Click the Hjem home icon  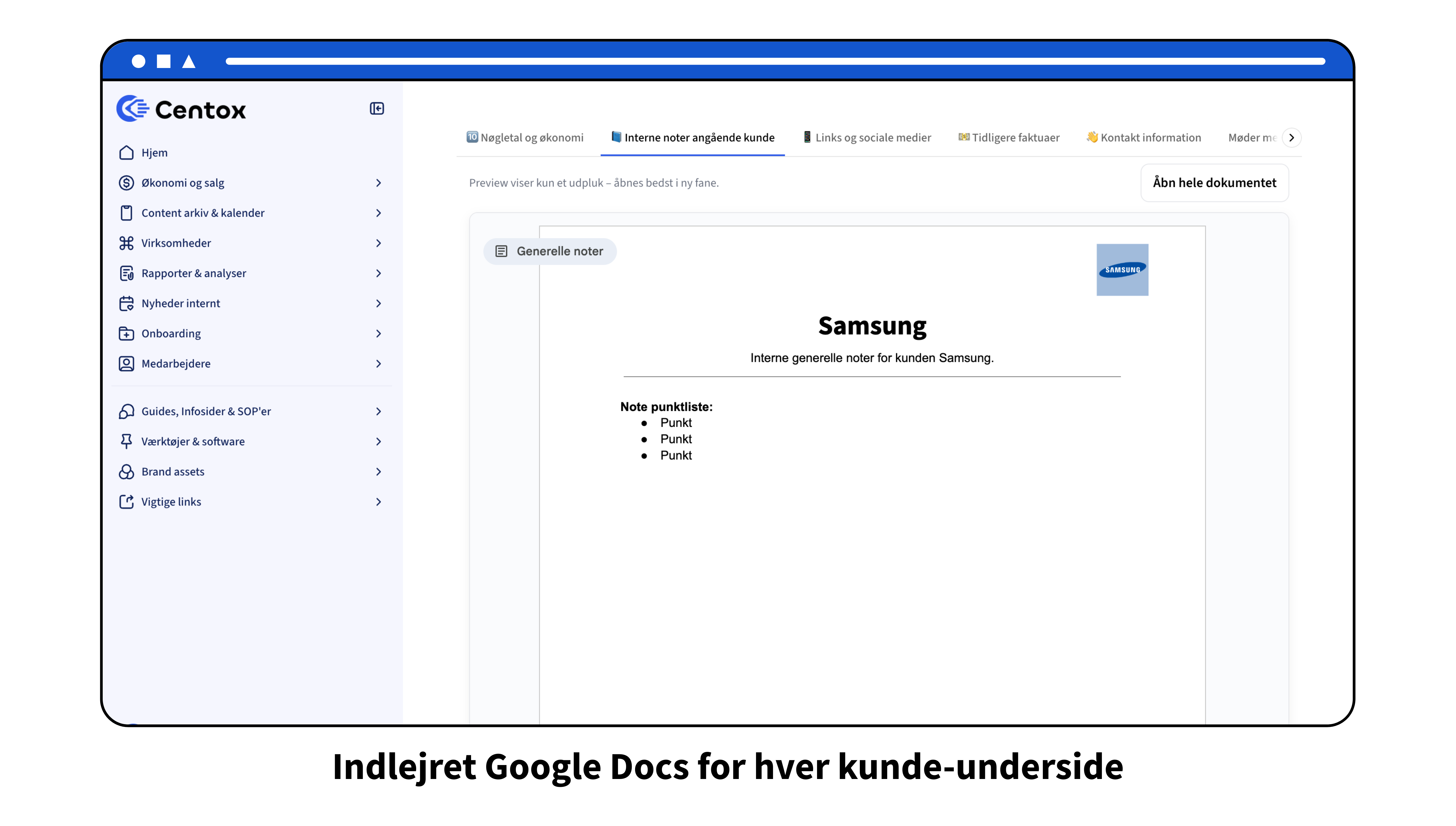pyautogui.click(x=126, y=152)
